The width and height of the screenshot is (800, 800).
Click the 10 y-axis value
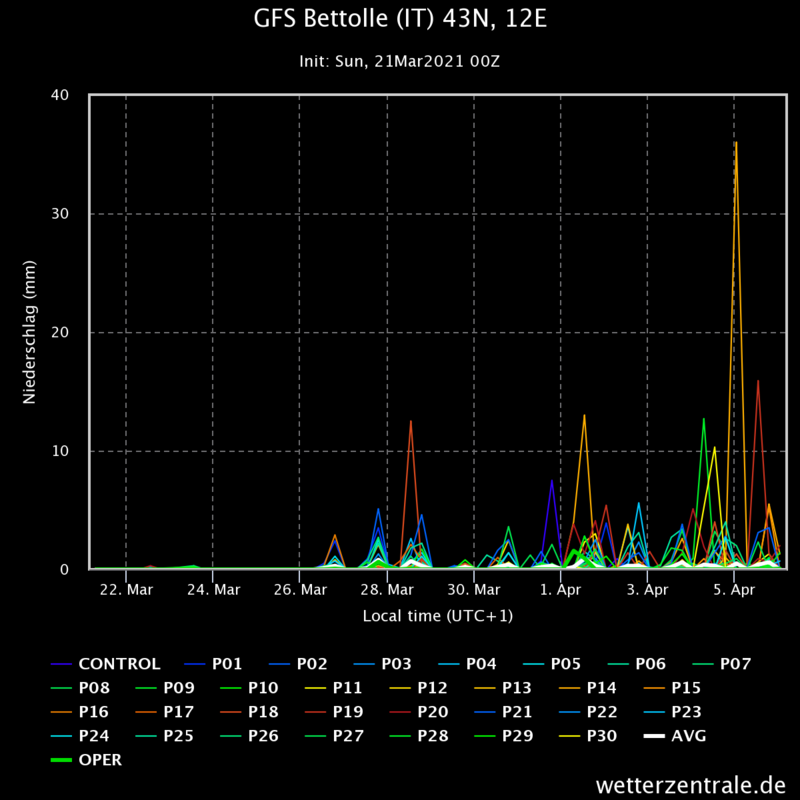[x=60, y=451]
